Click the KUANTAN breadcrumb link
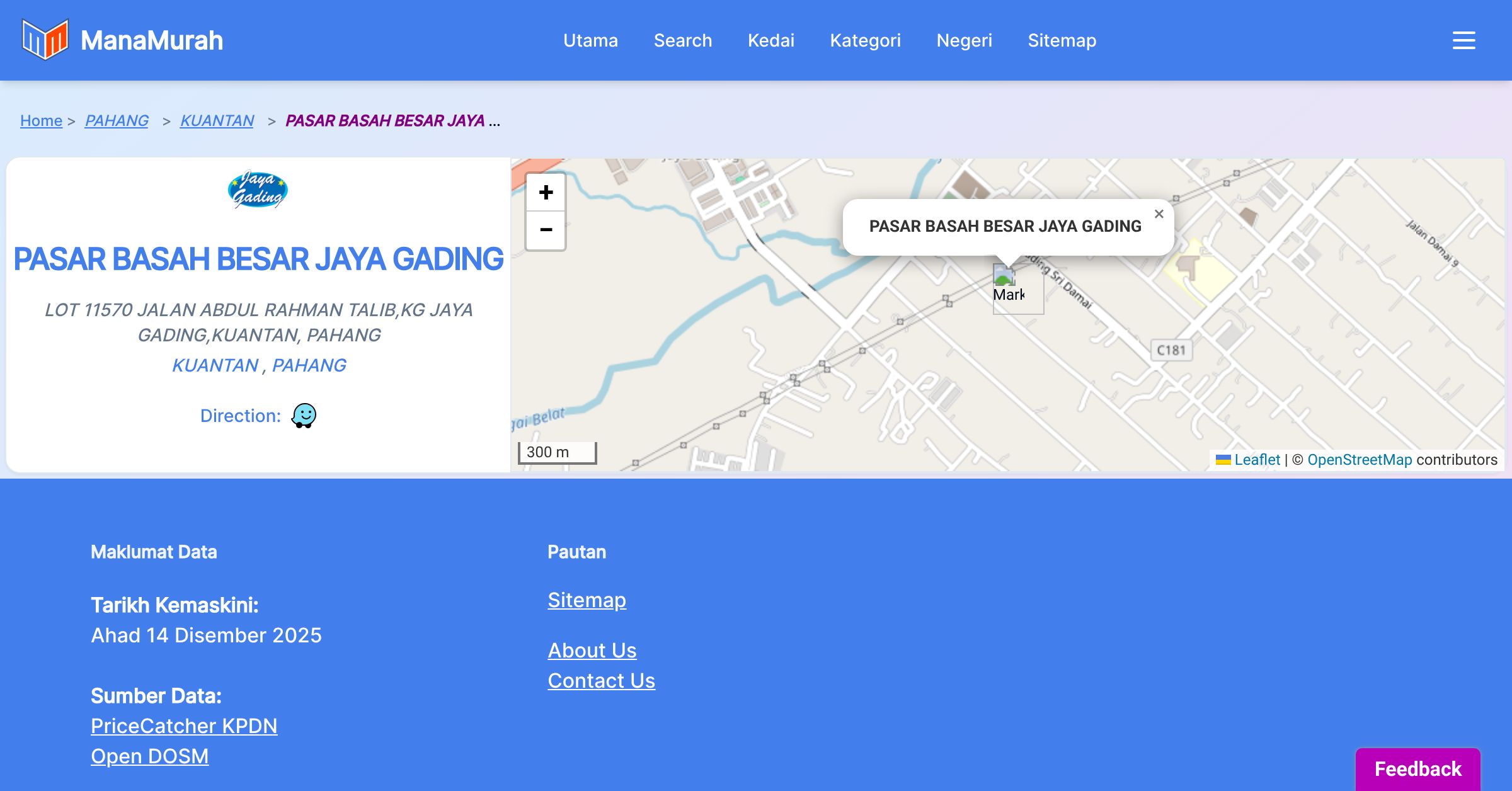This screenshot has height=791, width=1512. click(x=217, y=120)
